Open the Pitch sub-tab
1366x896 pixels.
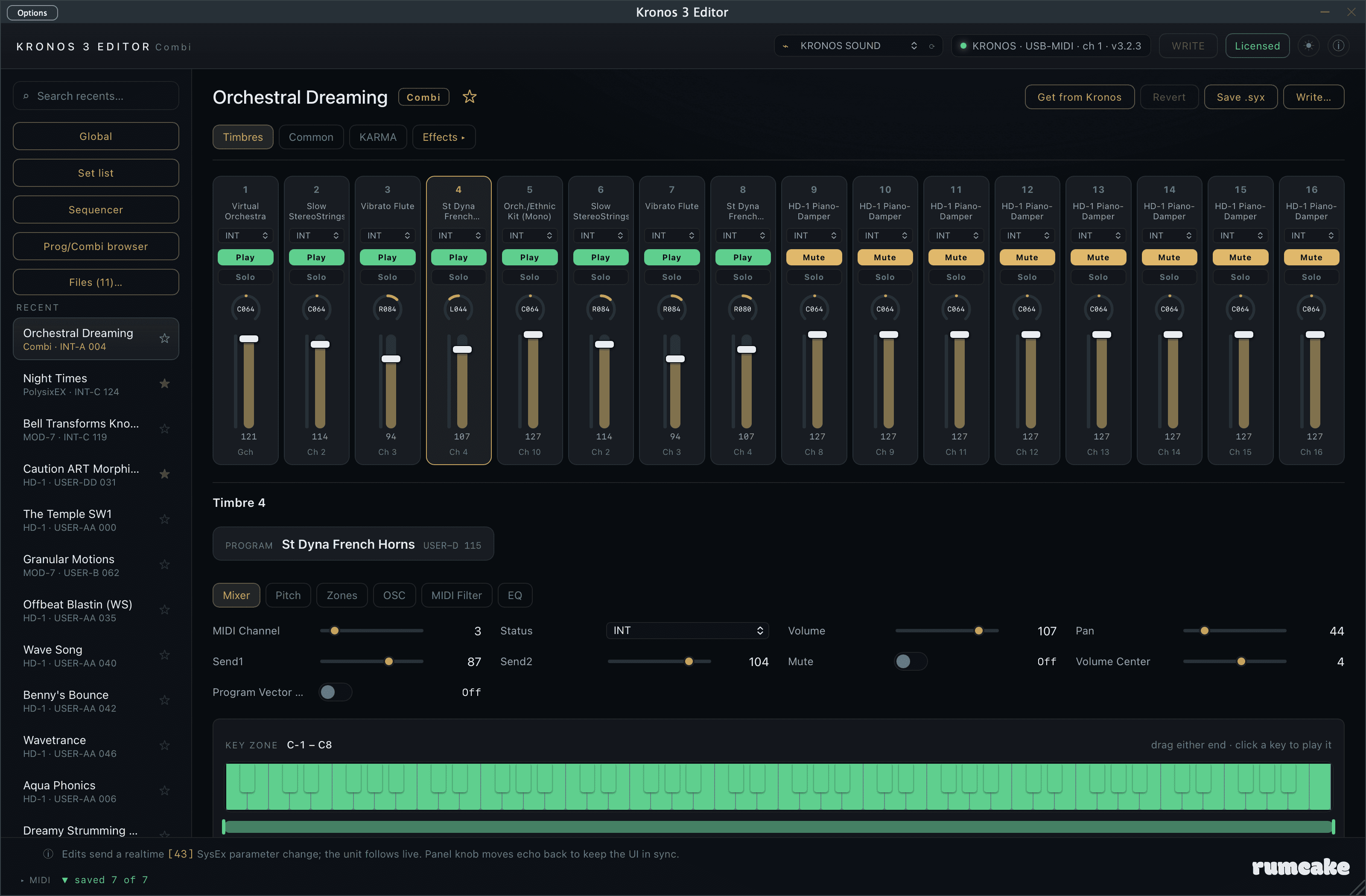tap(288, 596)
